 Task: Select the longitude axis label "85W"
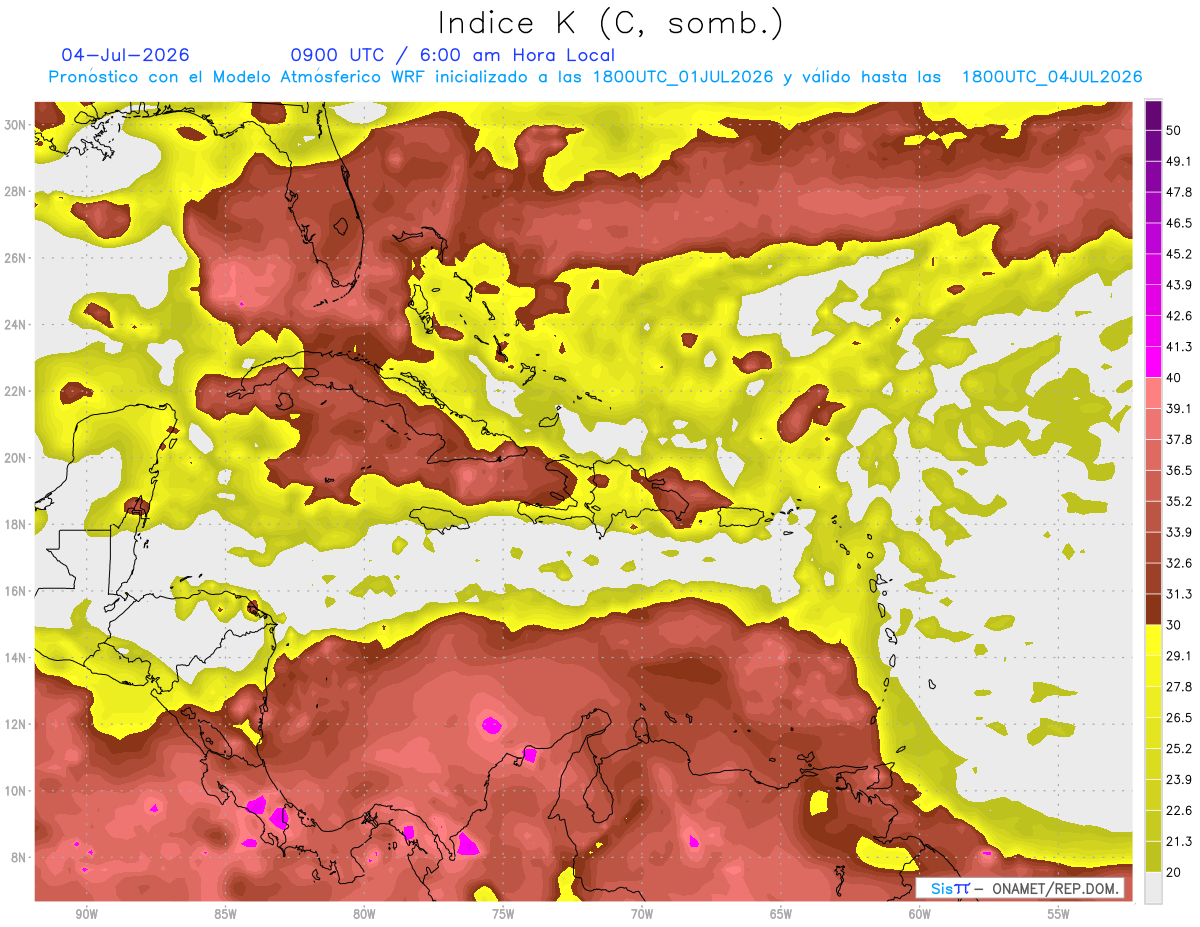225,915
